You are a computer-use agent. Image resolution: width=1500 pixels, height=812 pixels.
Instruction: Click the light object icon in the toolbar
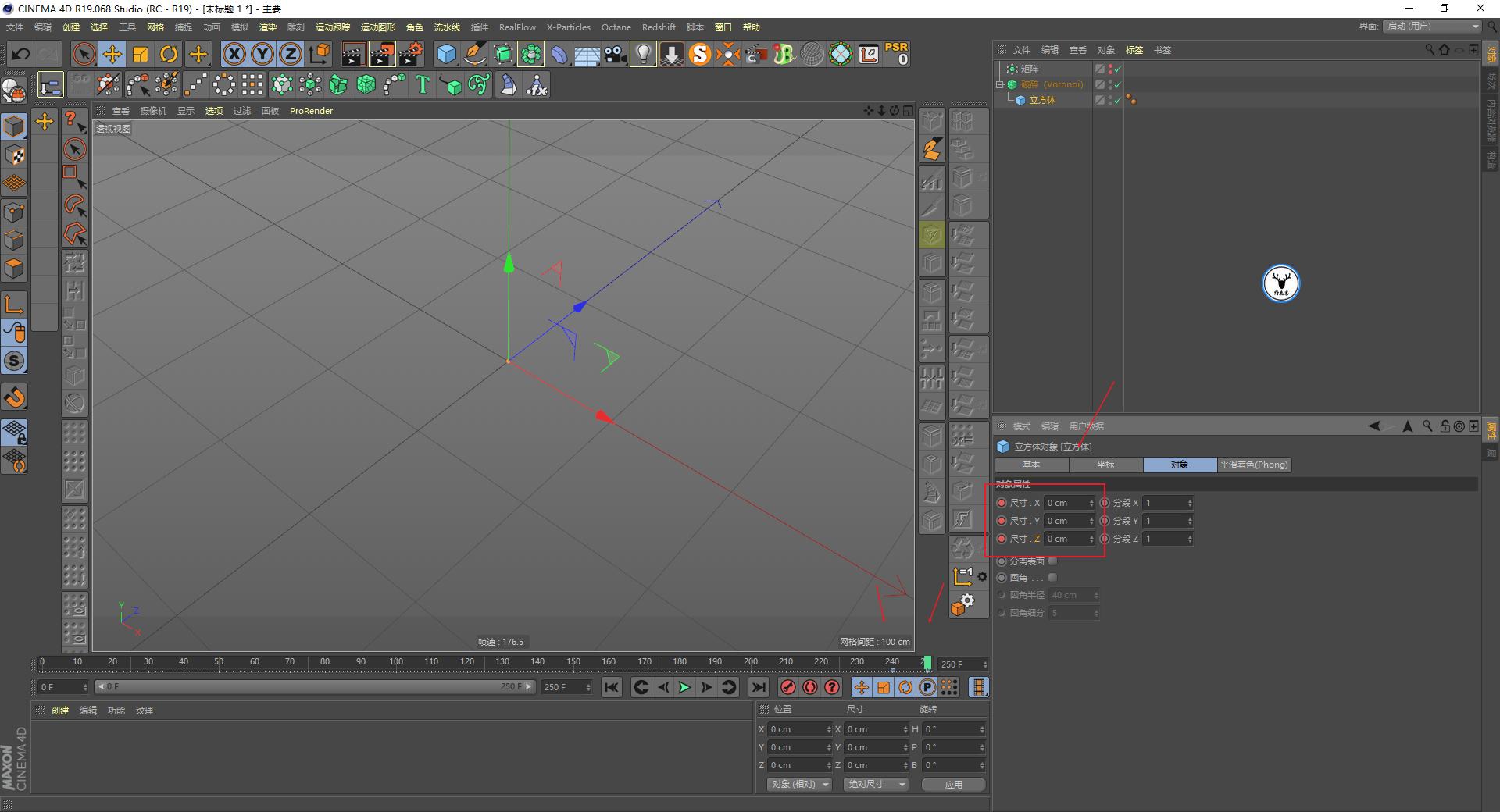[642, 54]
